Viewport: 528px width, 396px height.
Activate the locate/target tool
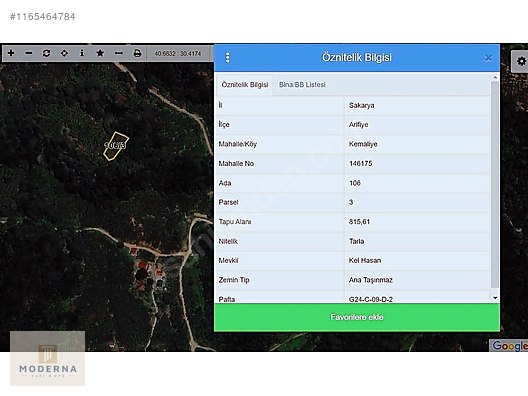[x=64, y=53]
